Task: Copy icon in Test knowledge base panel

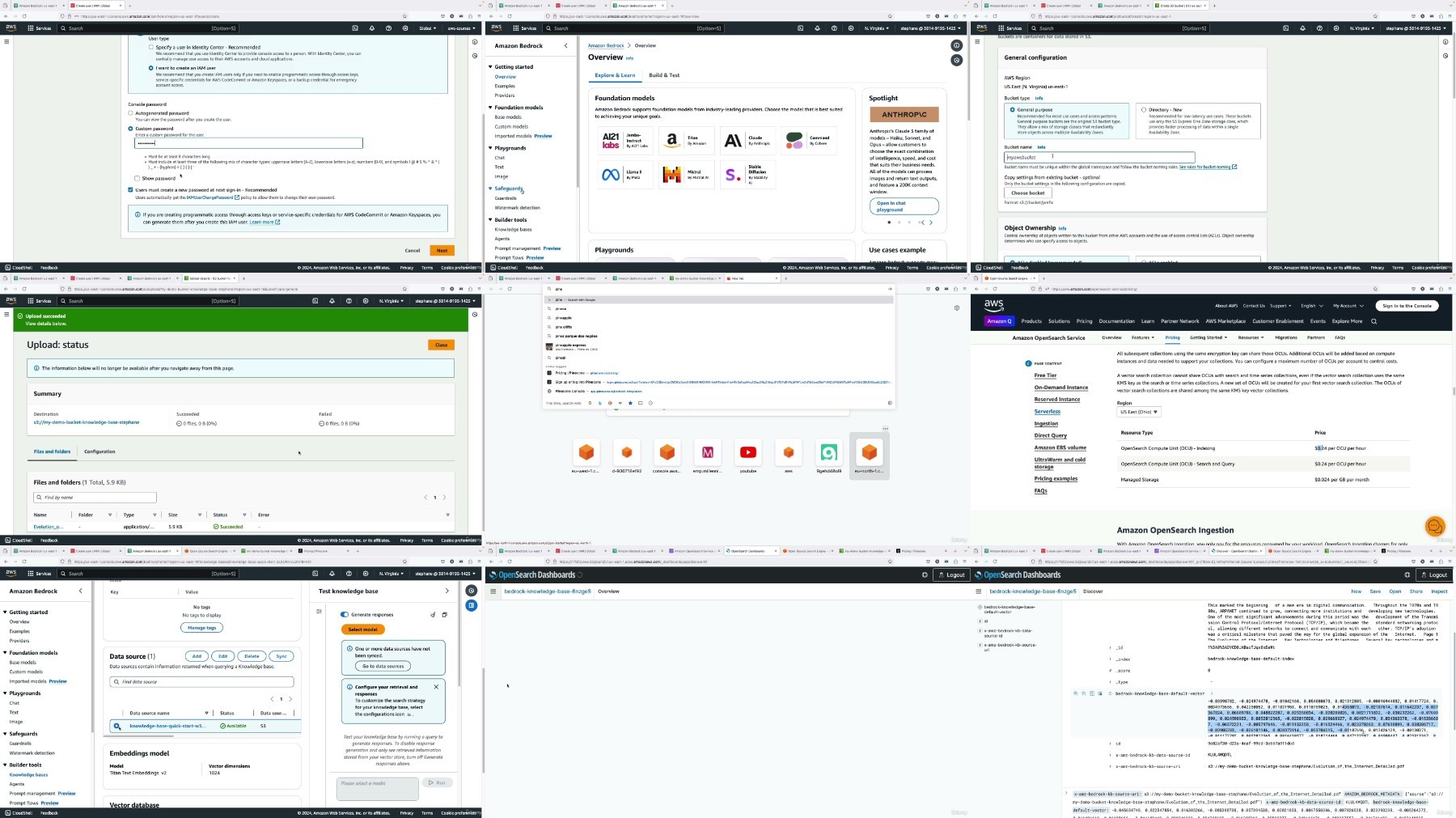Action: [x=444, y=615]
